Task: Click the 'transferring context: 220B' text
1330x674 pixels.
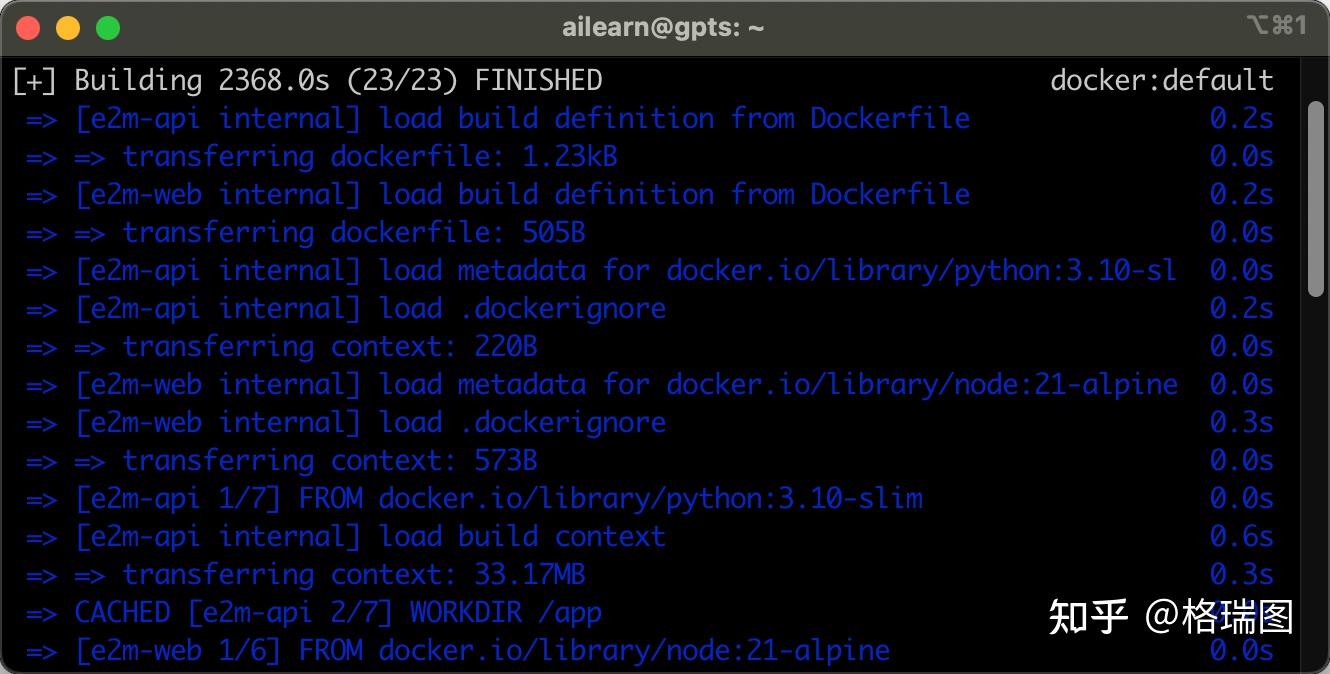Action: pyautogui.click(x=329, y=347)
